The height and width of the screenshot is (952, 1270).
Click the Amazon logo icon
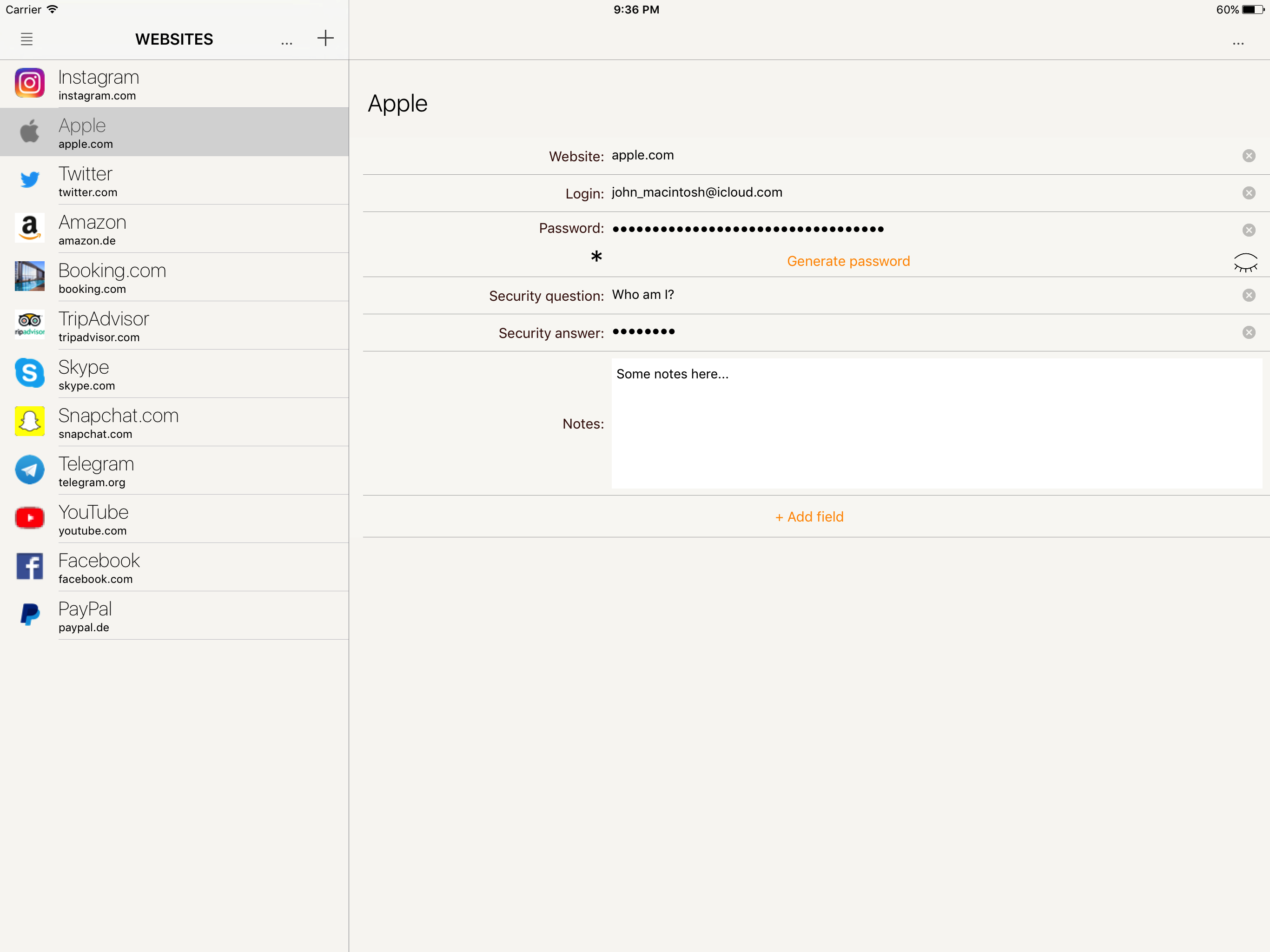[30, 228]
